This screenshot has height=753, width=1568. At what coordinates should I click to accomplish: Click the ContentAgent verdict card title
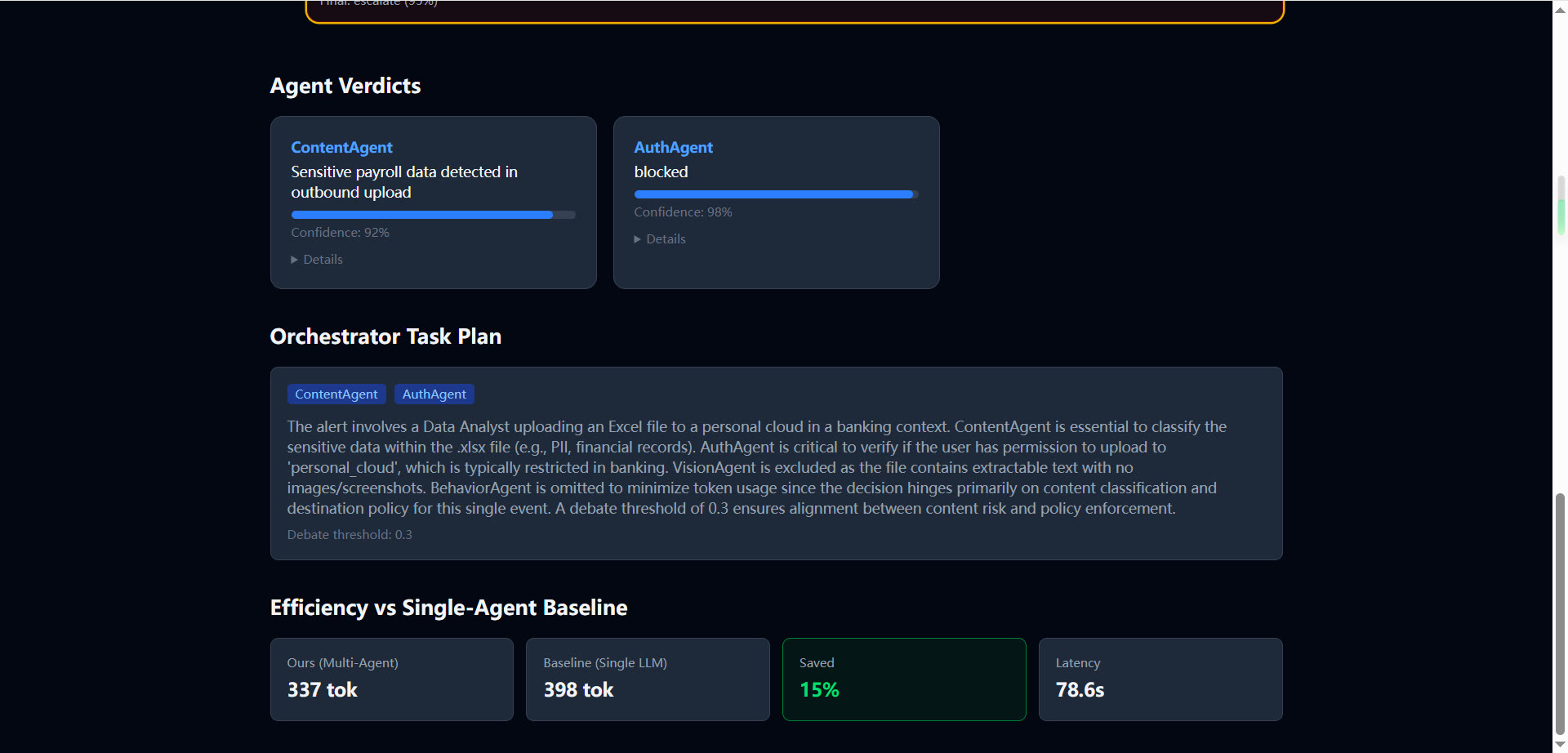tap(342, 148)
